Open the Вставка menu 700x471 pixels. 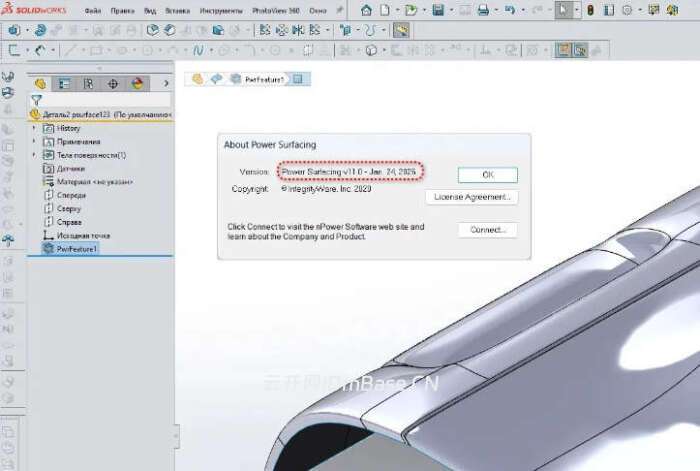point(178,10)
